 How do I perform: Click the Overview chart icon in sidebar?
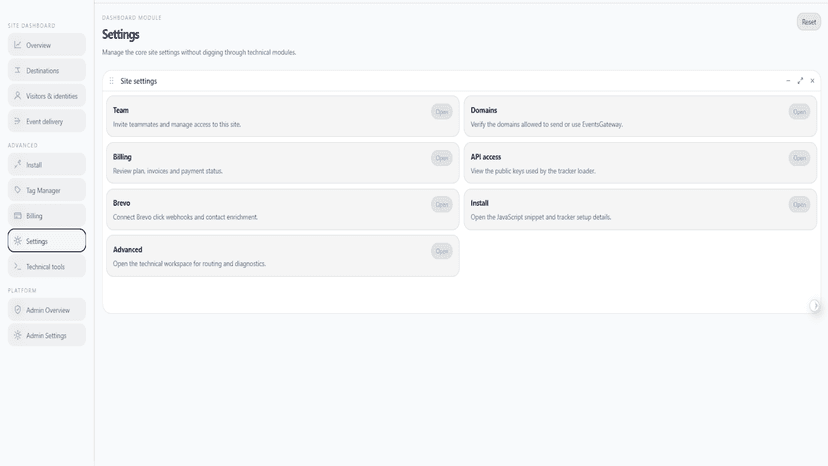[17, 45]
